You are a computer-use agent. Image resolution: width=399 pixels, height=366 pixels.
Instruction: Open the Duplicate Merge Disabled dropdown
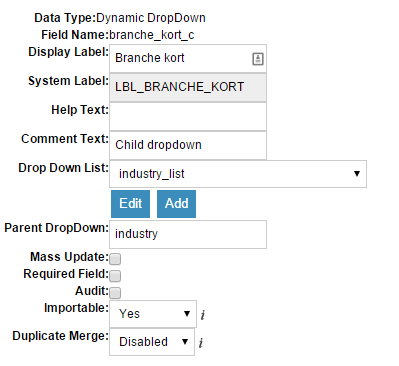tap(152, 342)
